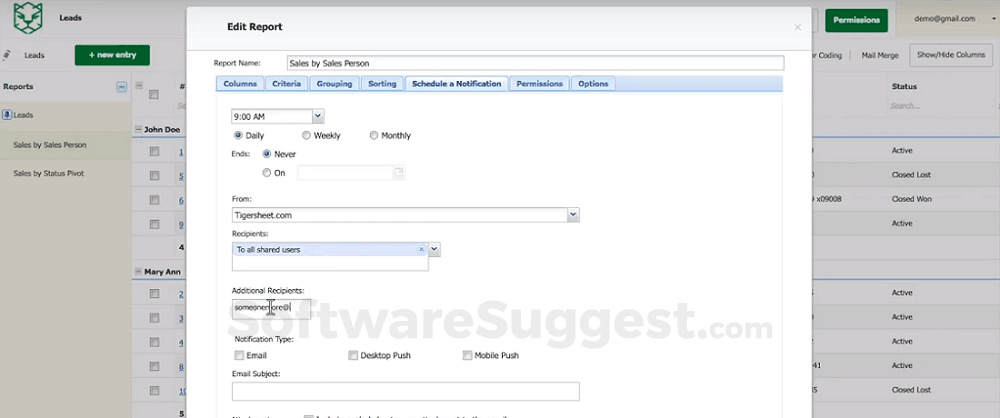Open the calendar picker for end date

click(x=399, y=172)
